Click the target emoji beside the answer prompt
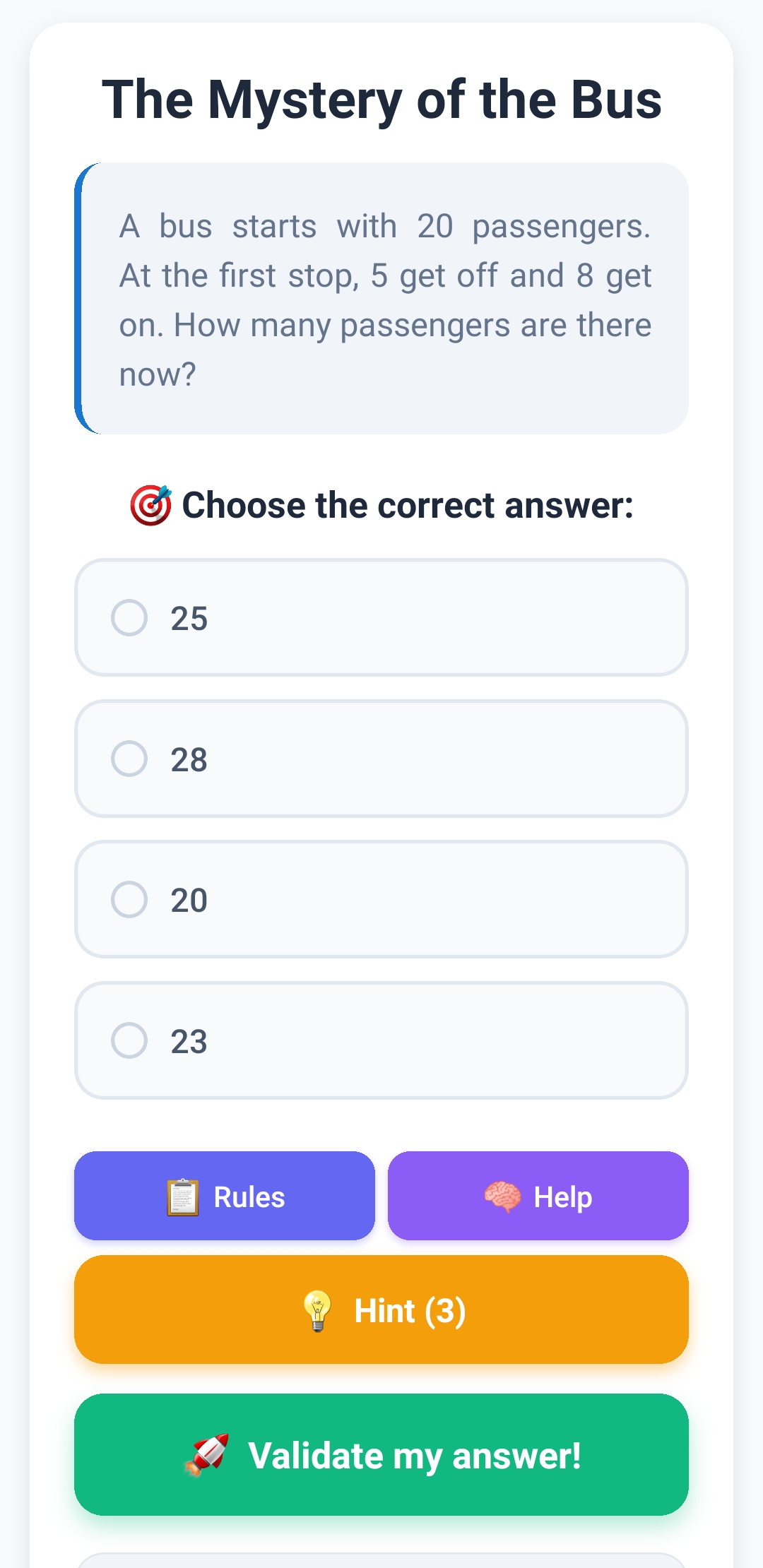This screenshot has width=763, height=1568. 150,505
